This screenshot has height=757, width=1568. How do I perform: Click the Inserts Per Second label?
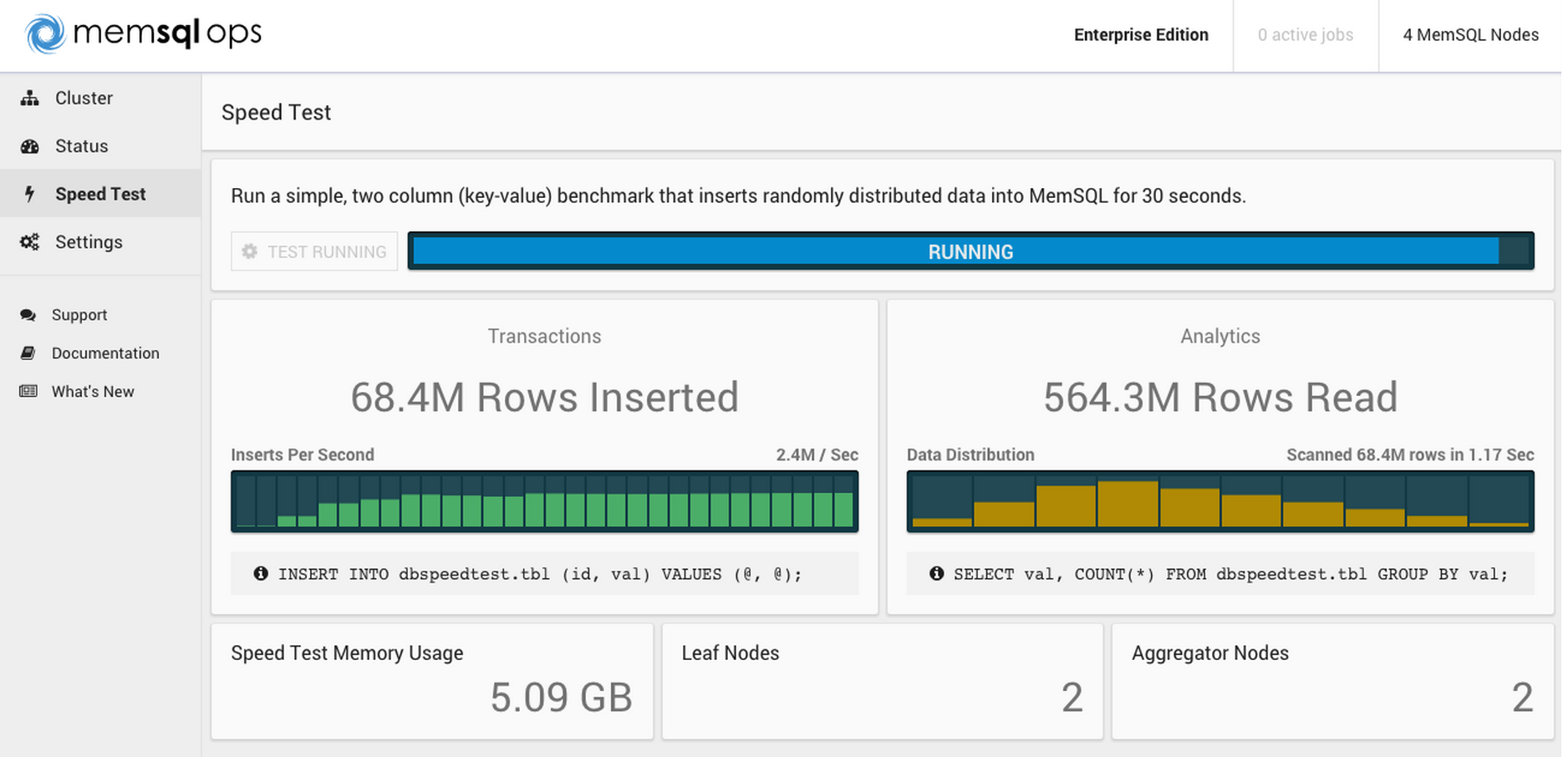[303, 455]
